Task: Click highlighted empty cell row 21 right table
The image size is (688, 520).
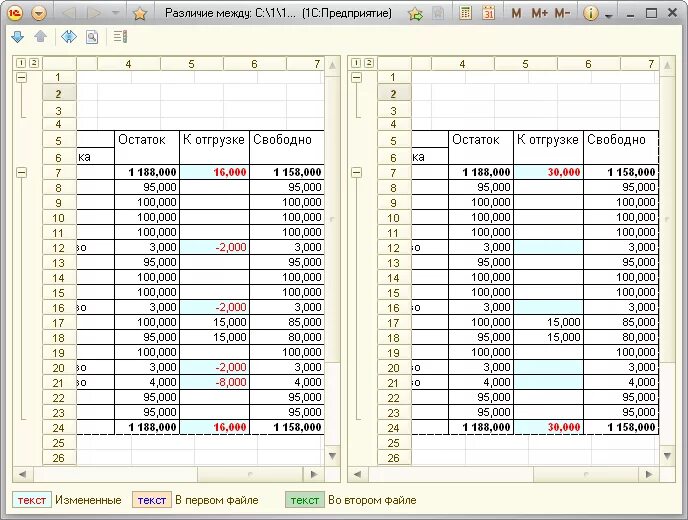Action: tap(548, 382)
